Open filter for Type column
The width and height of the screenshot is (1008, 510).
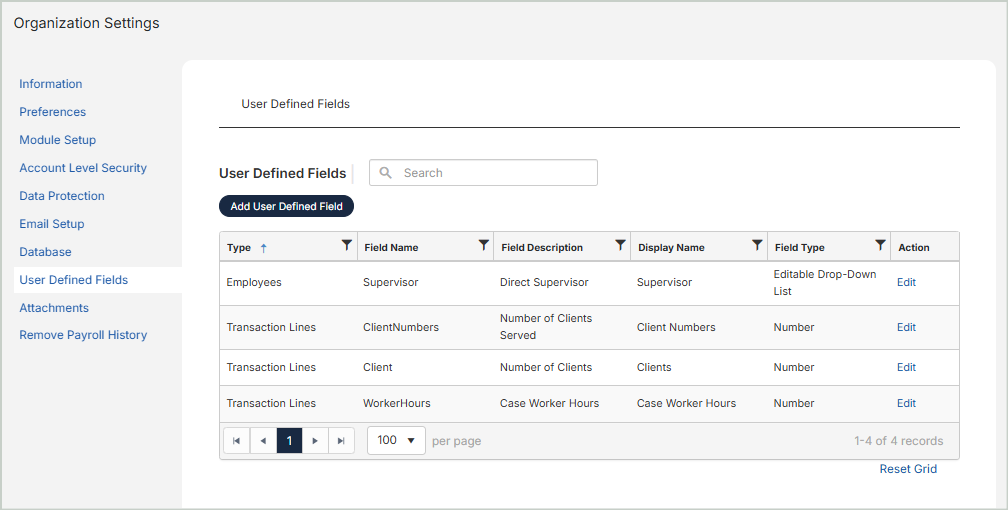(x=347, y=245)
